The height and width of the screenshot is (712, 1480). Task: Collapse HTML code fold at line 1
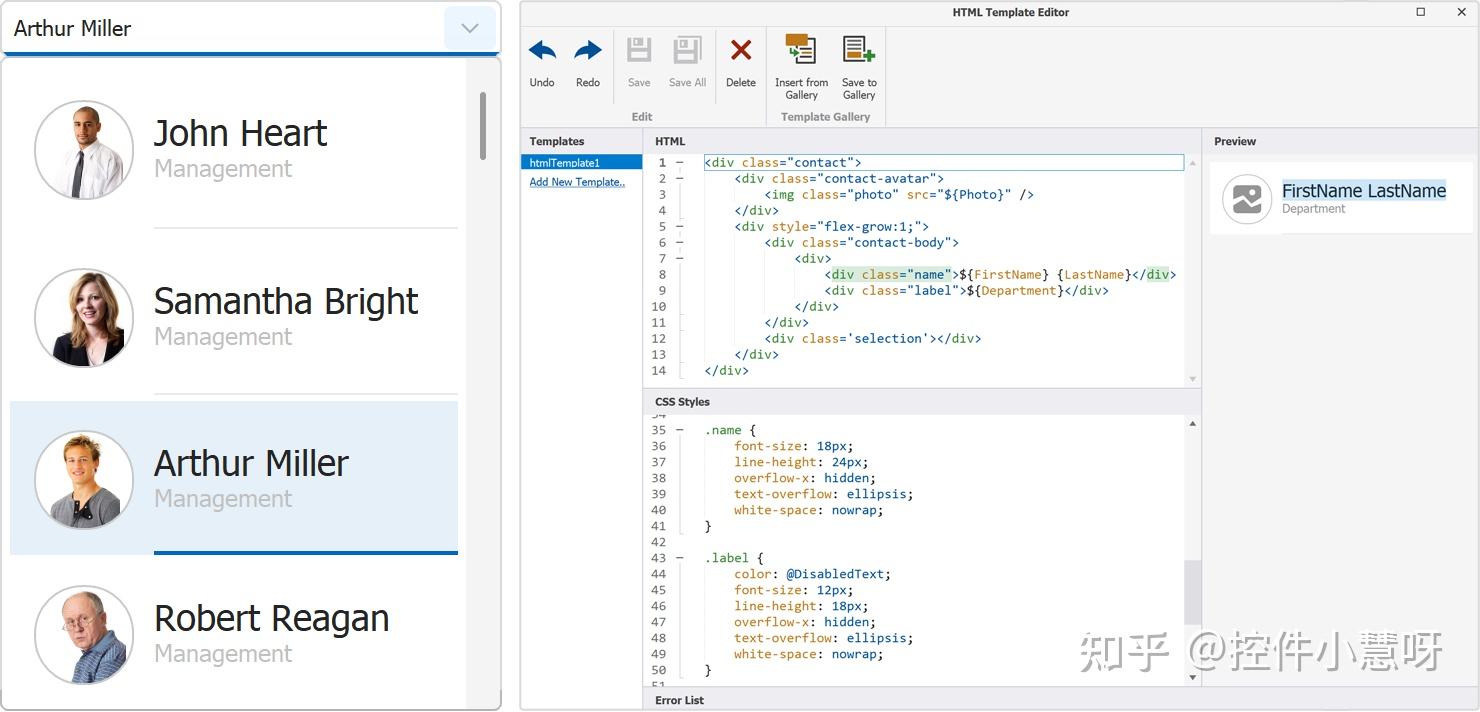(680, 162)
